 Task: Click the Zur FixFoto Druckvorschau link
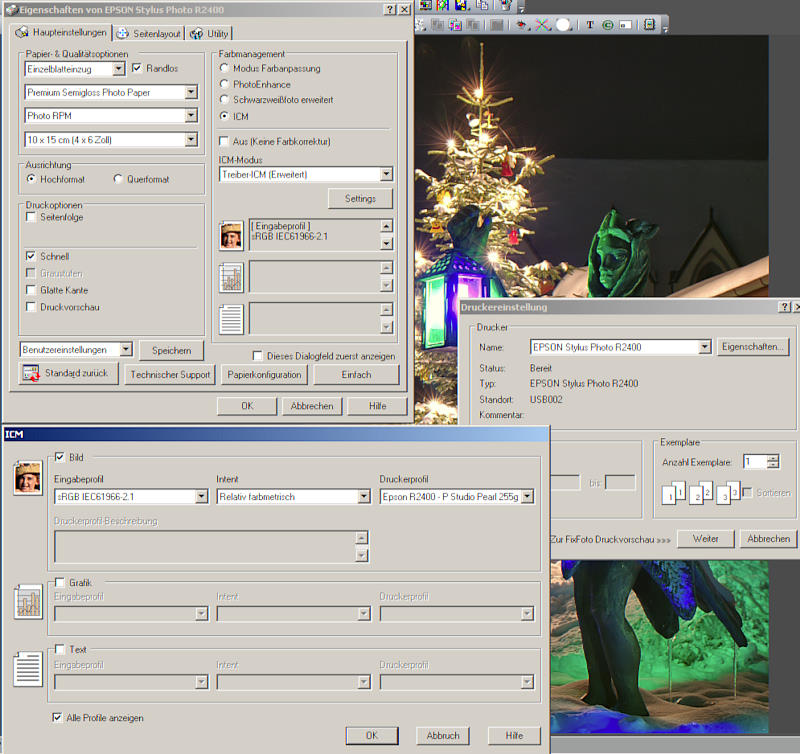610,539
